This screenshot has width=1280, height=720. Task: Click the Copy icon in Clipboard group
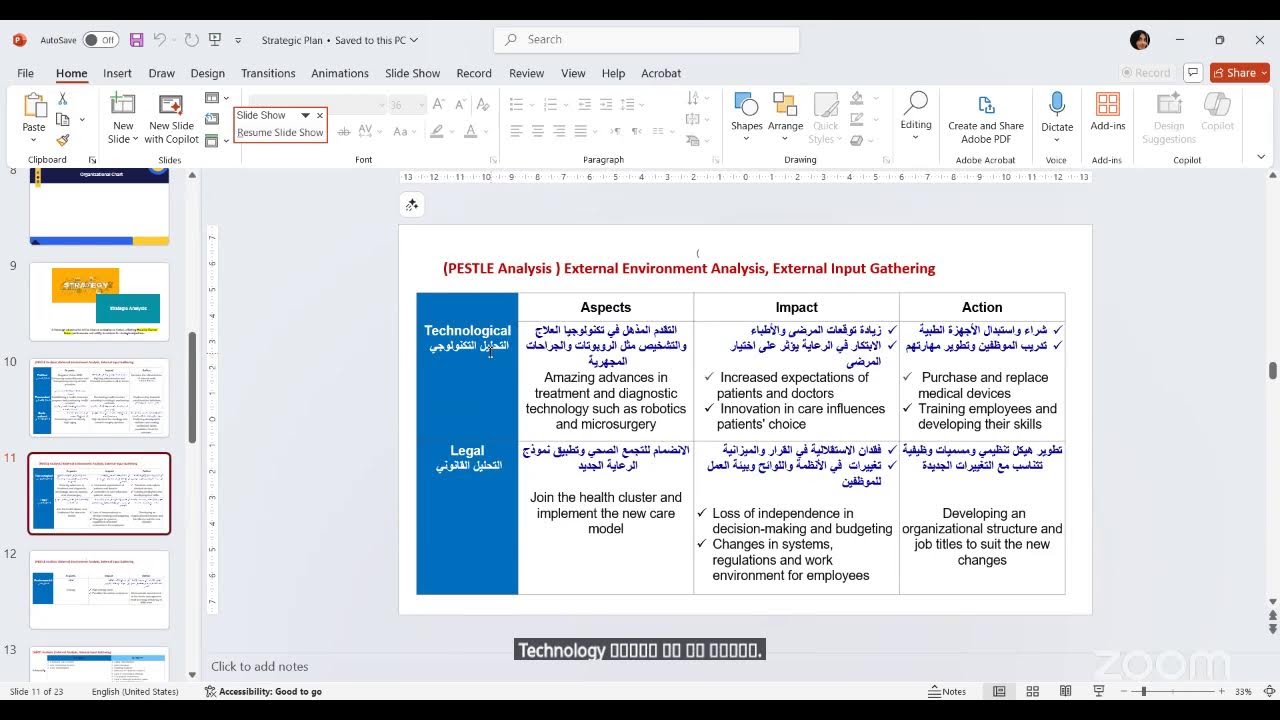point(63,119)
